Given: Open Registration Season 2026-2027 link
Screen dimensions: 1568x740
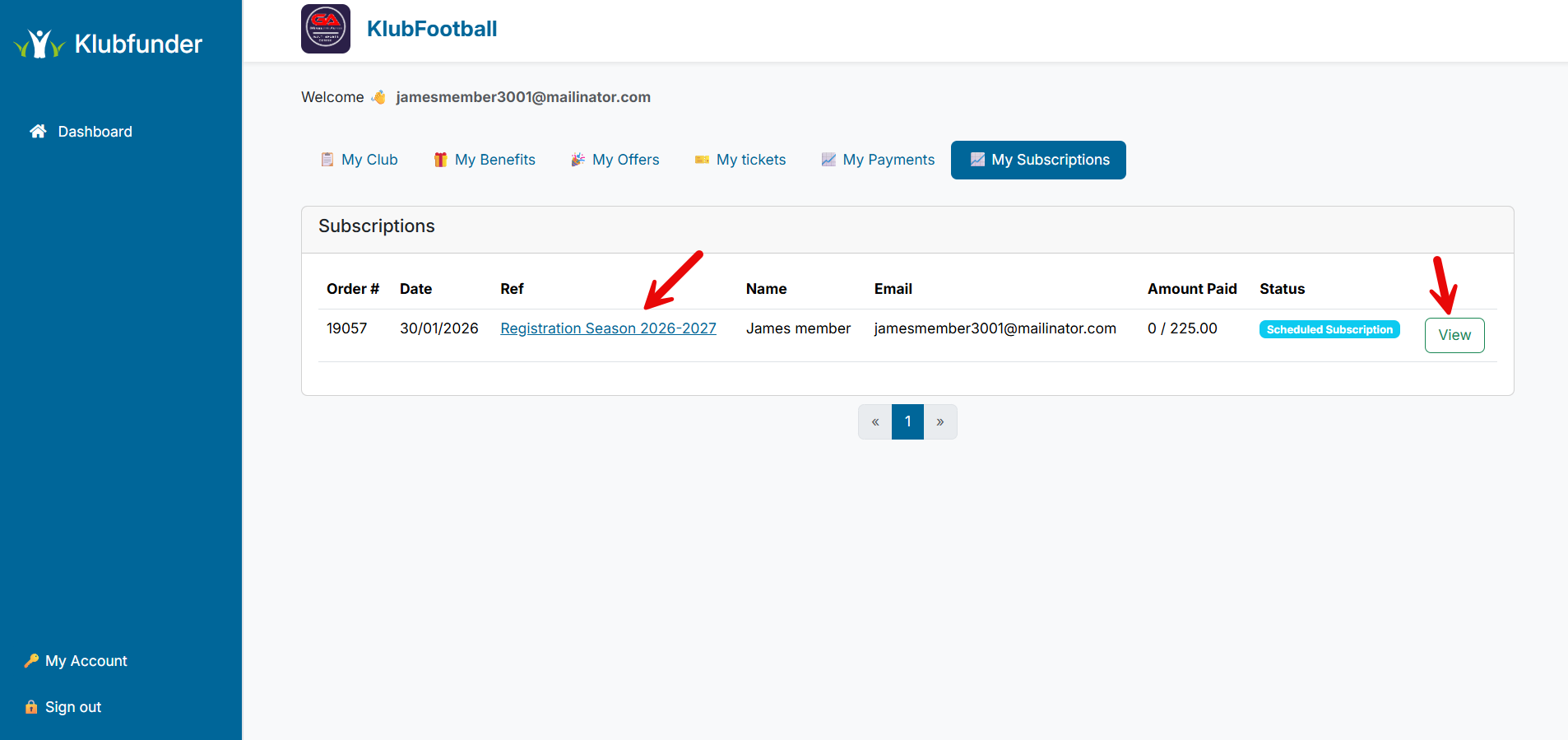Looking at the screenshot, I should (x=608, y=328).
